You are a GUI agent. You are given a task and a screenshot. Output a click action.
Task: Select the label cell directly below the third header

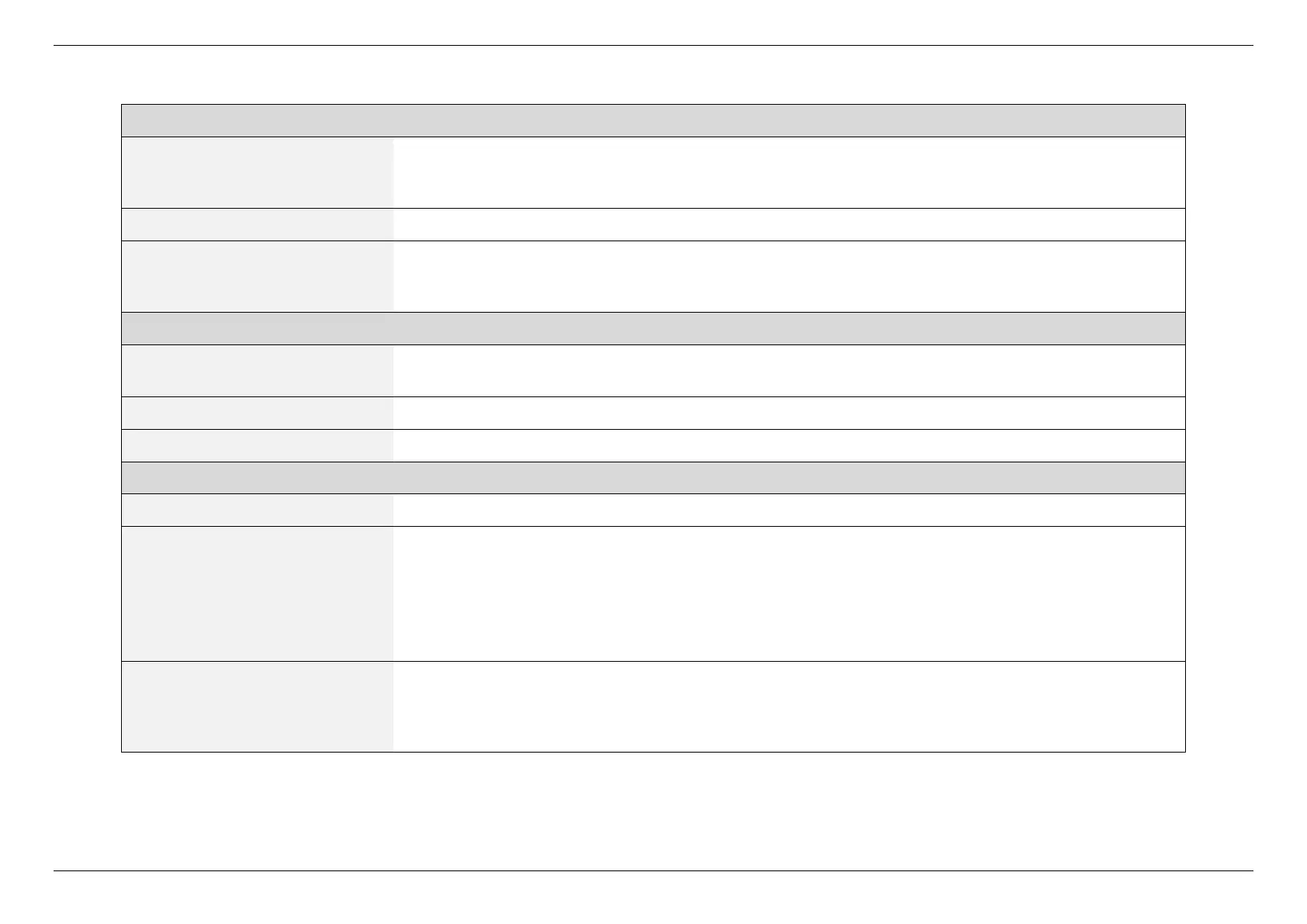click(258, 510)
